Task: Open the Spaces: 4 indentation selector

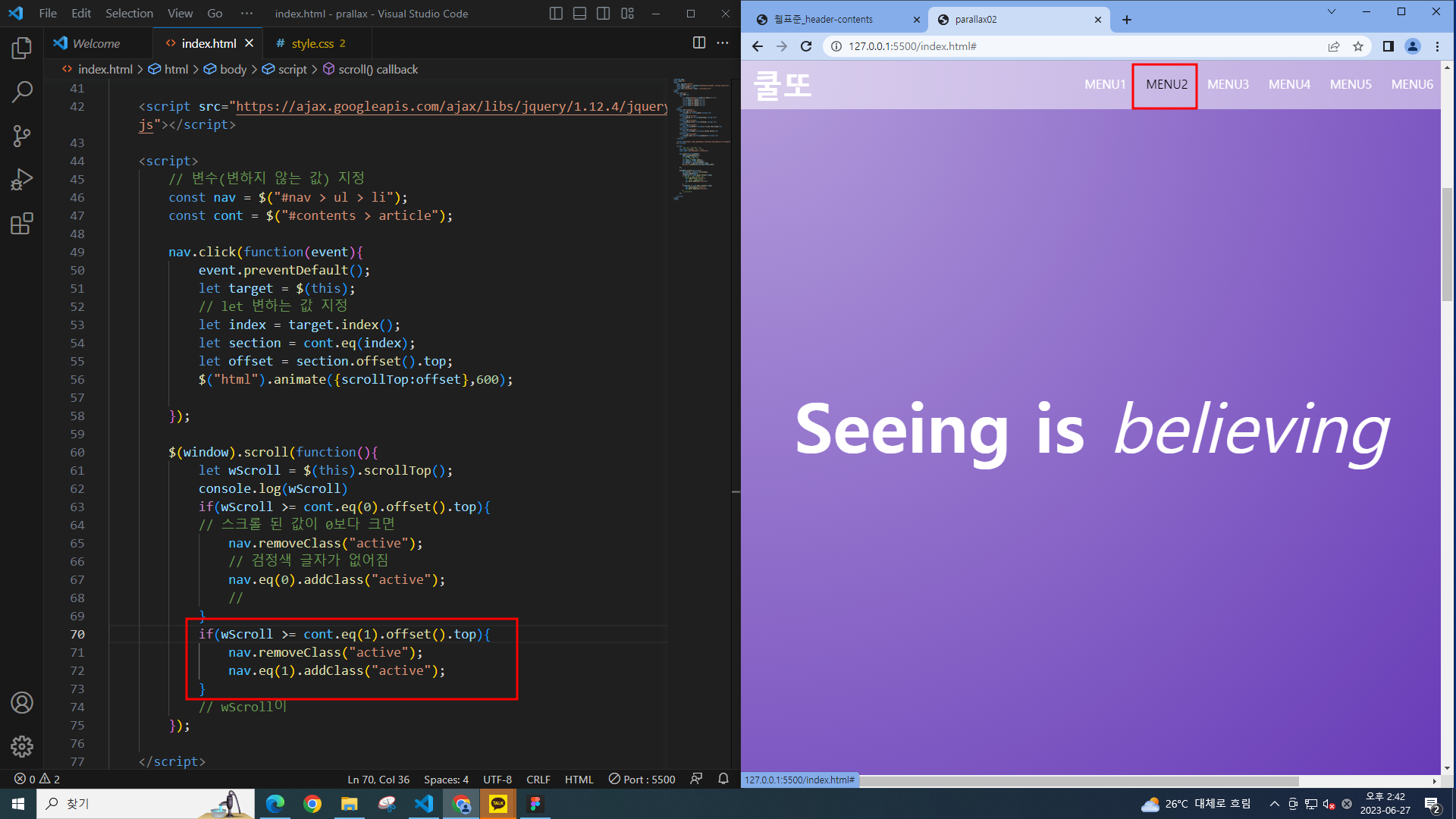Action: point(446,779)
